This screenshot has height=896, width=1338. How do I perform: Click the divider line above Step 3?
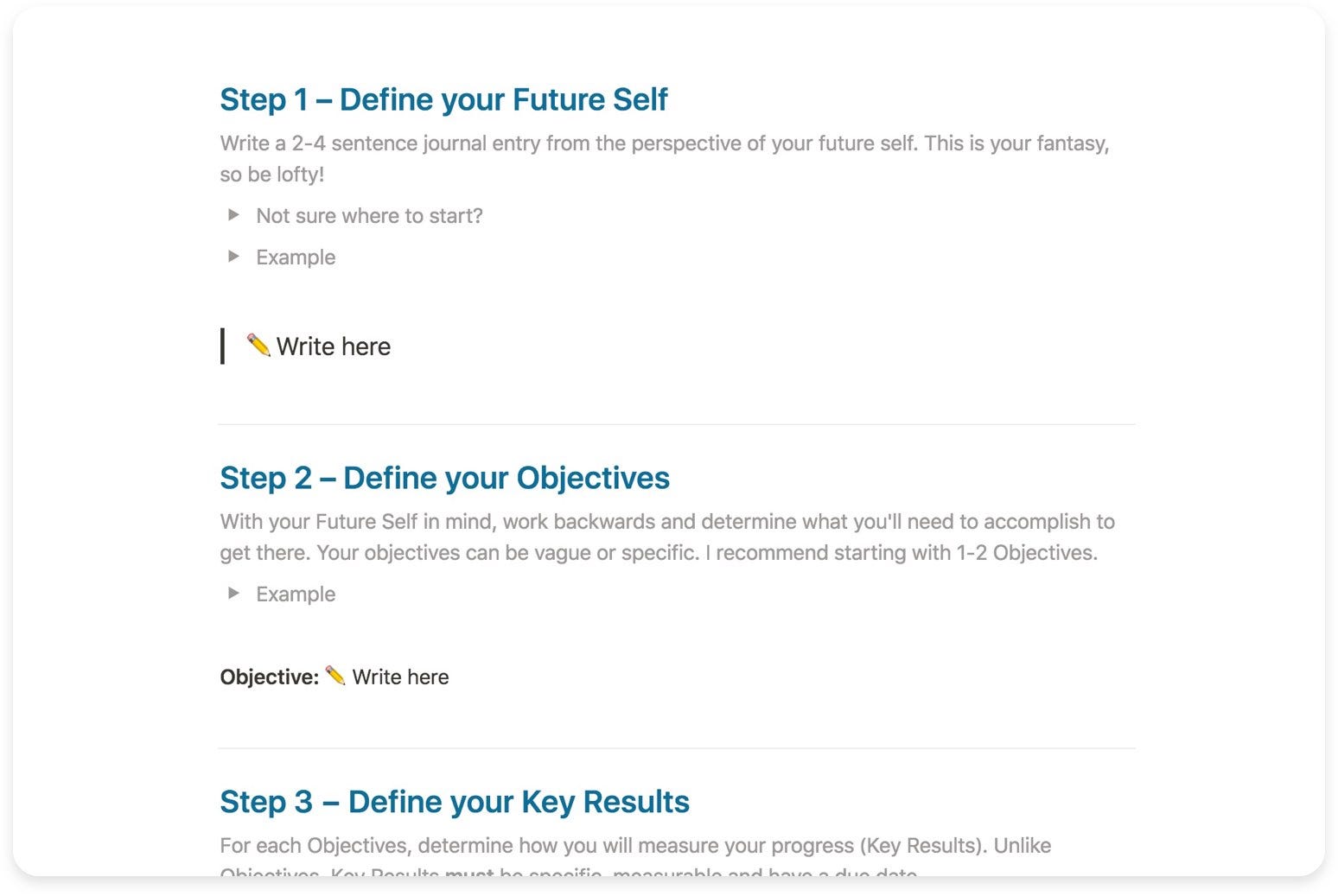677,748
